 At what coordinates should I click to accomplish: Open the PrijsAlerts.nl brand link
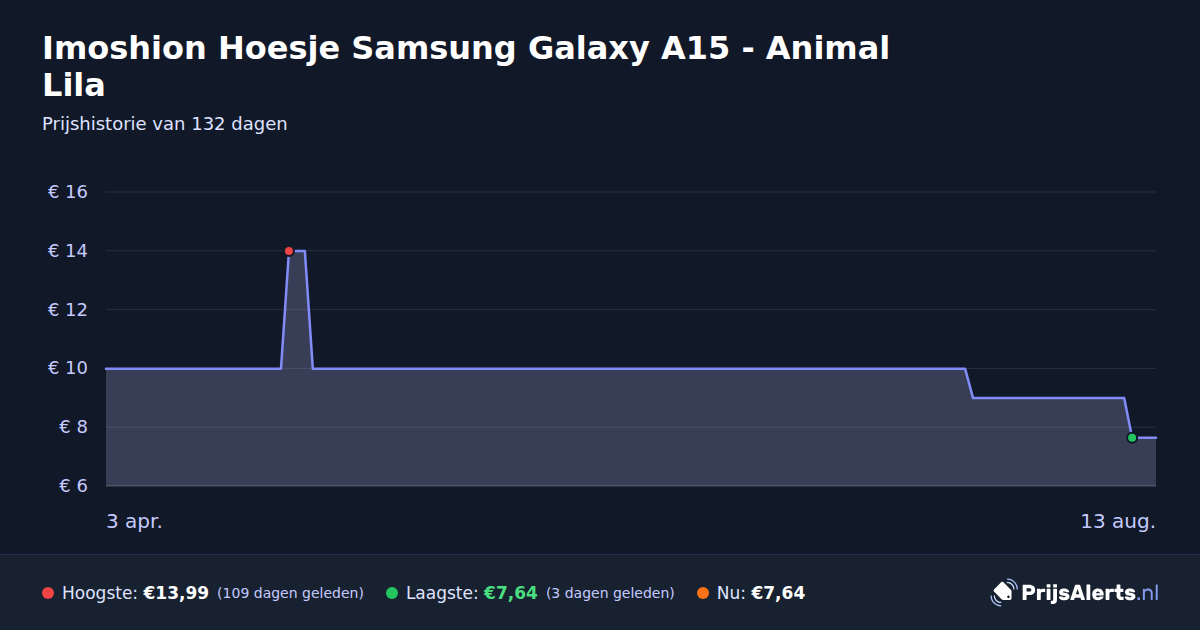pos(1075,593)
